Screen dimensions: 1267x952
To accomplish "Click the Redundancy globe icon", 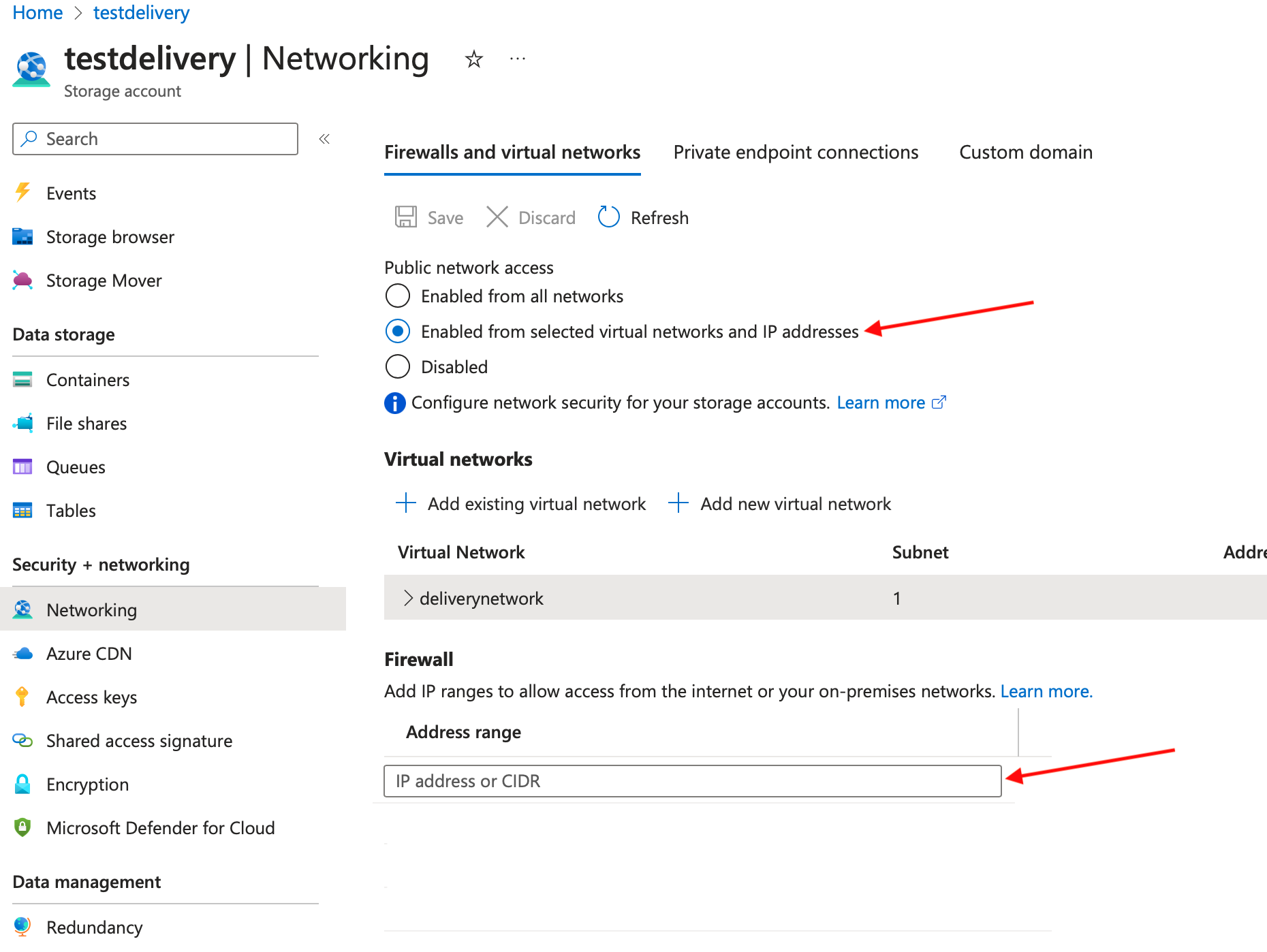I will [x=22, y=926].
